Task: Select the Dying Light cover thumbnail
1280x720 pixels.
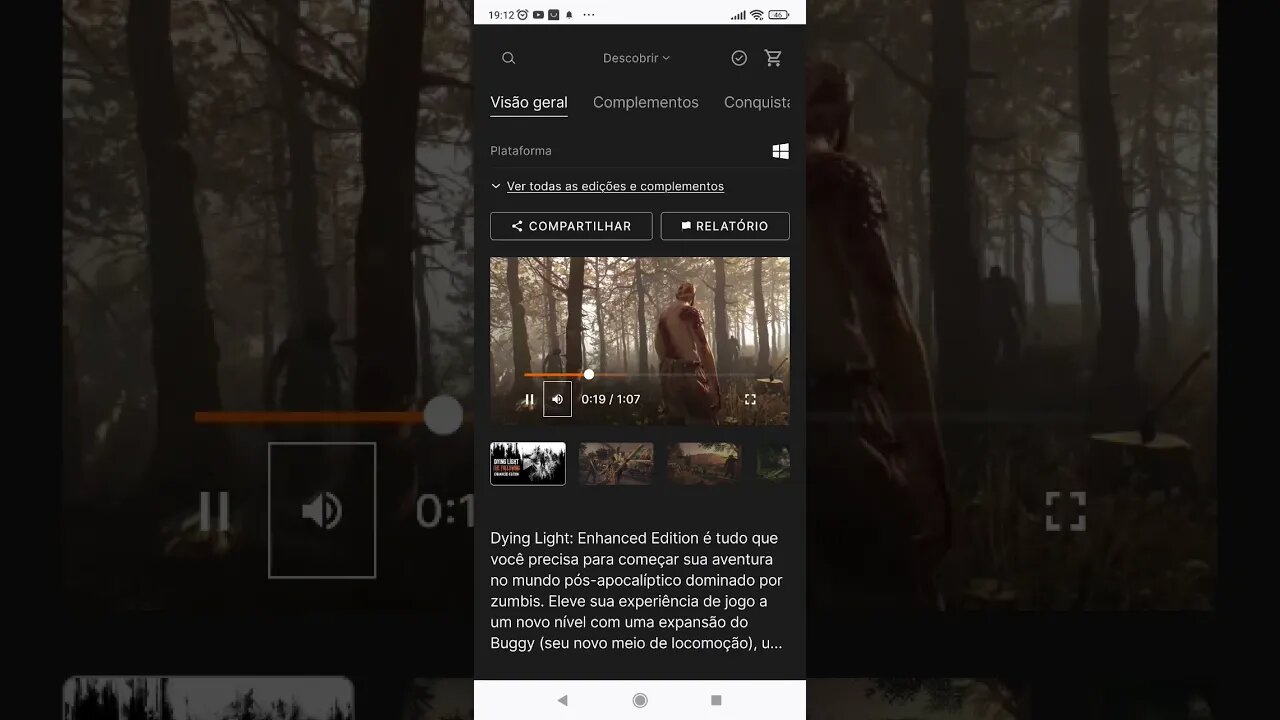Action: [528, 464]
